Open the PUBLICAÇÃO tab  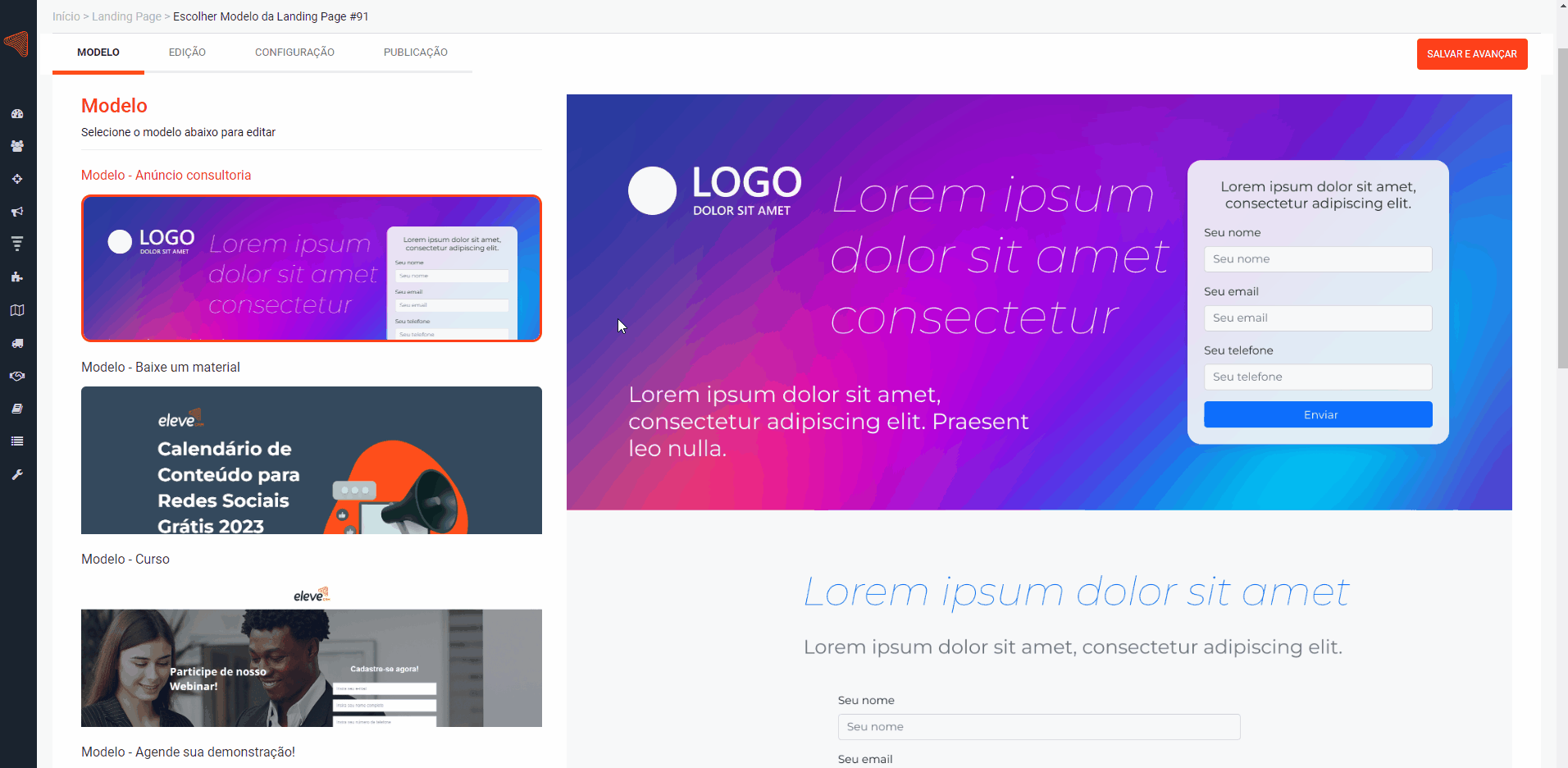[x=416, y=53]
